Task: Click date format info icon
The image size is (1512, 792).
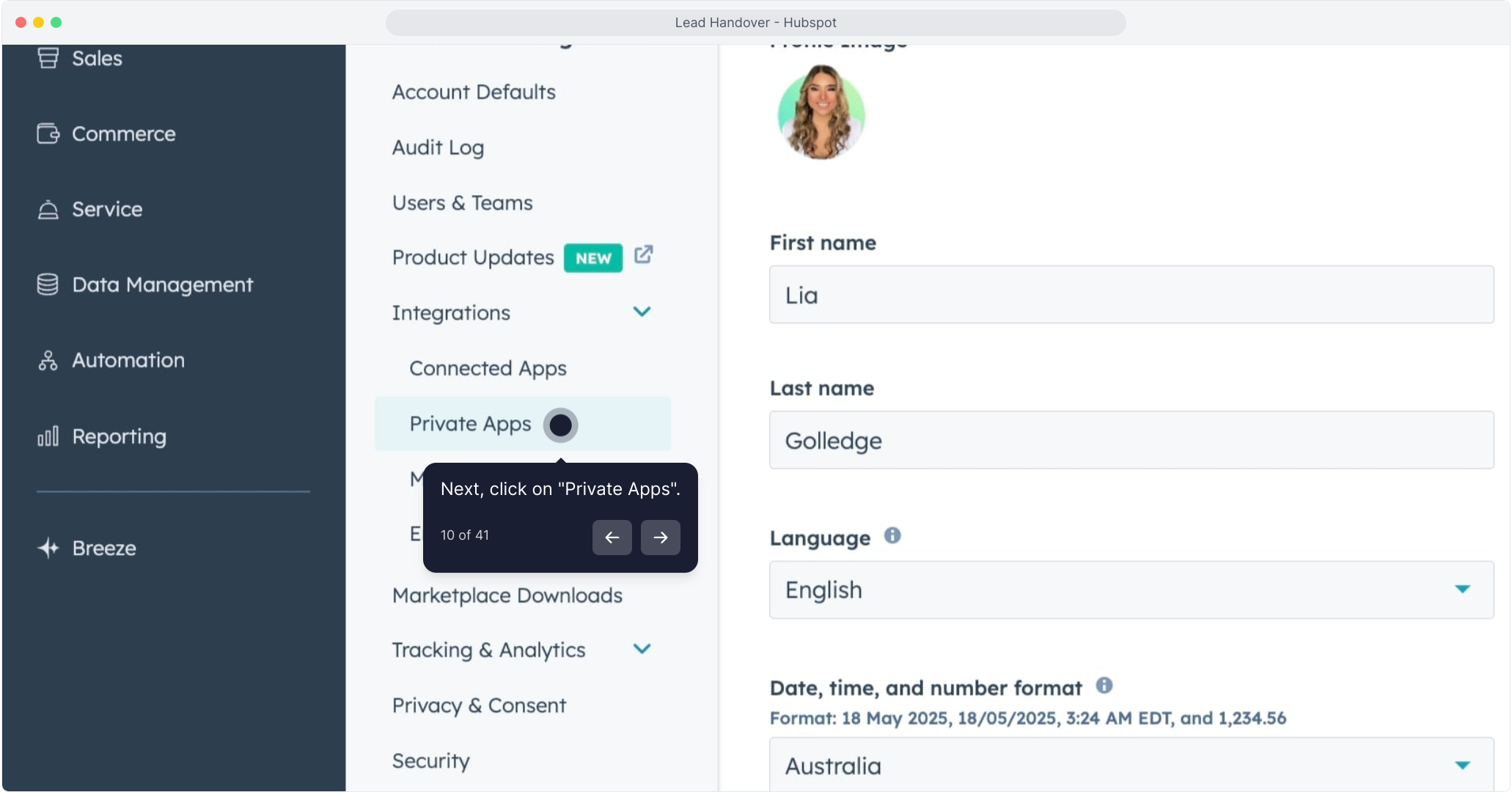Action: click(1104, 686)
